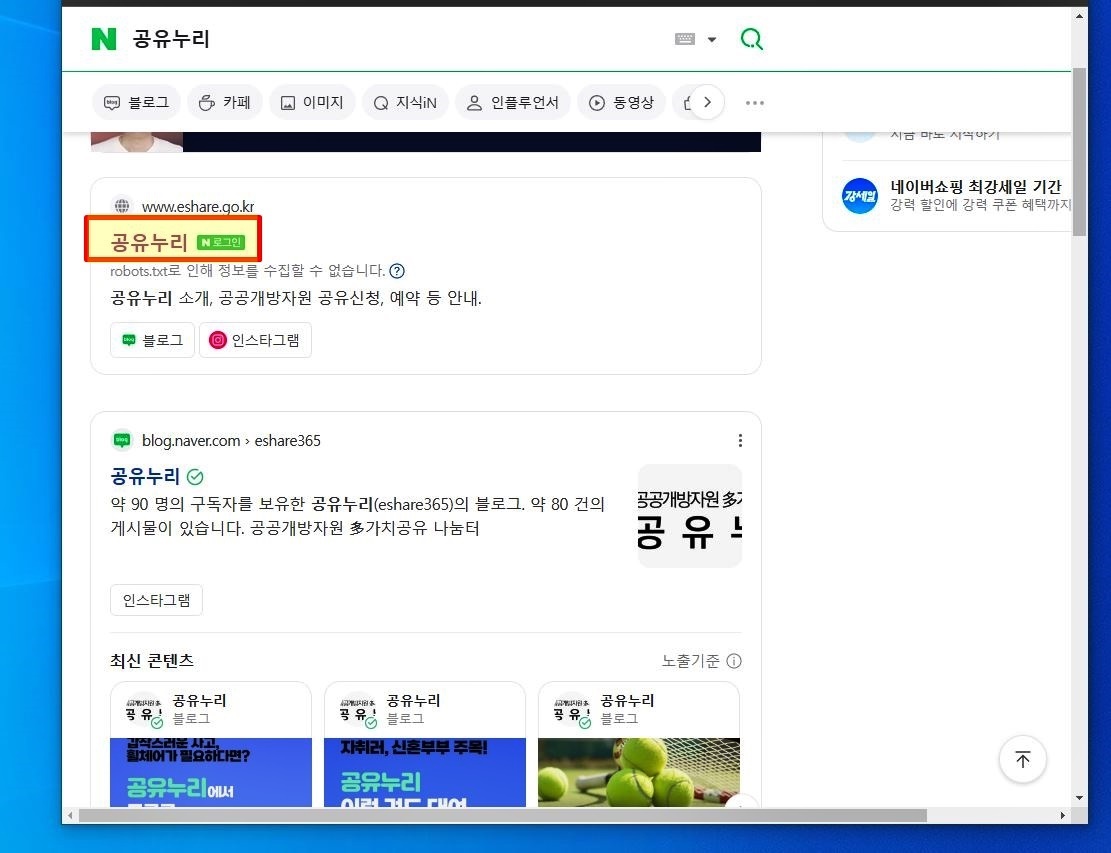Screen dimensions: 1111x853
Task: Click the vertical scrollbar thumb
Action: [x=1079, y=152]
